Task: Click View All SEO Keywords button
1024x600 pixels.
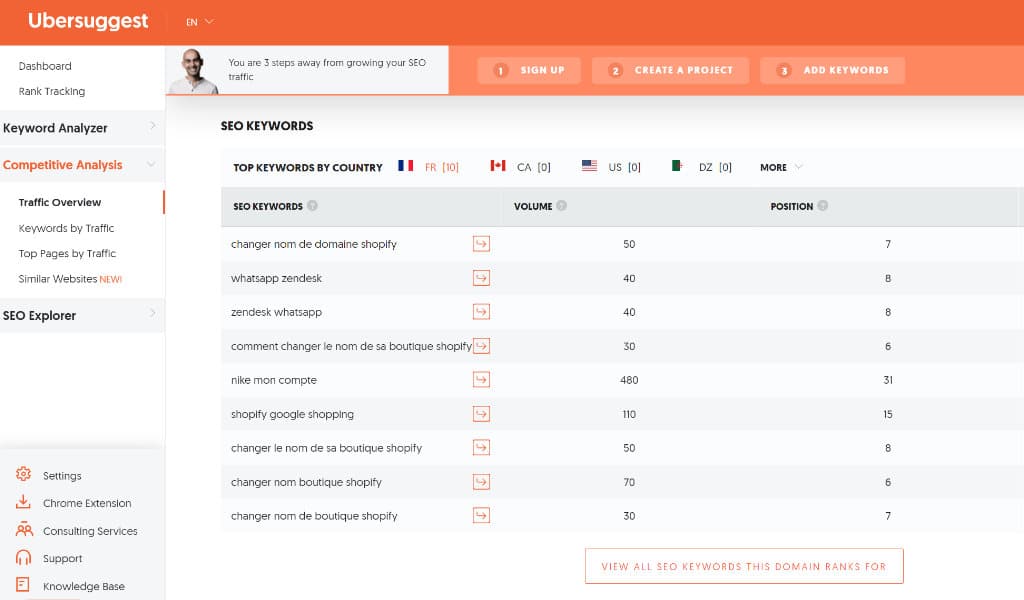Action: pyautogui.click(x=744, y=566)
